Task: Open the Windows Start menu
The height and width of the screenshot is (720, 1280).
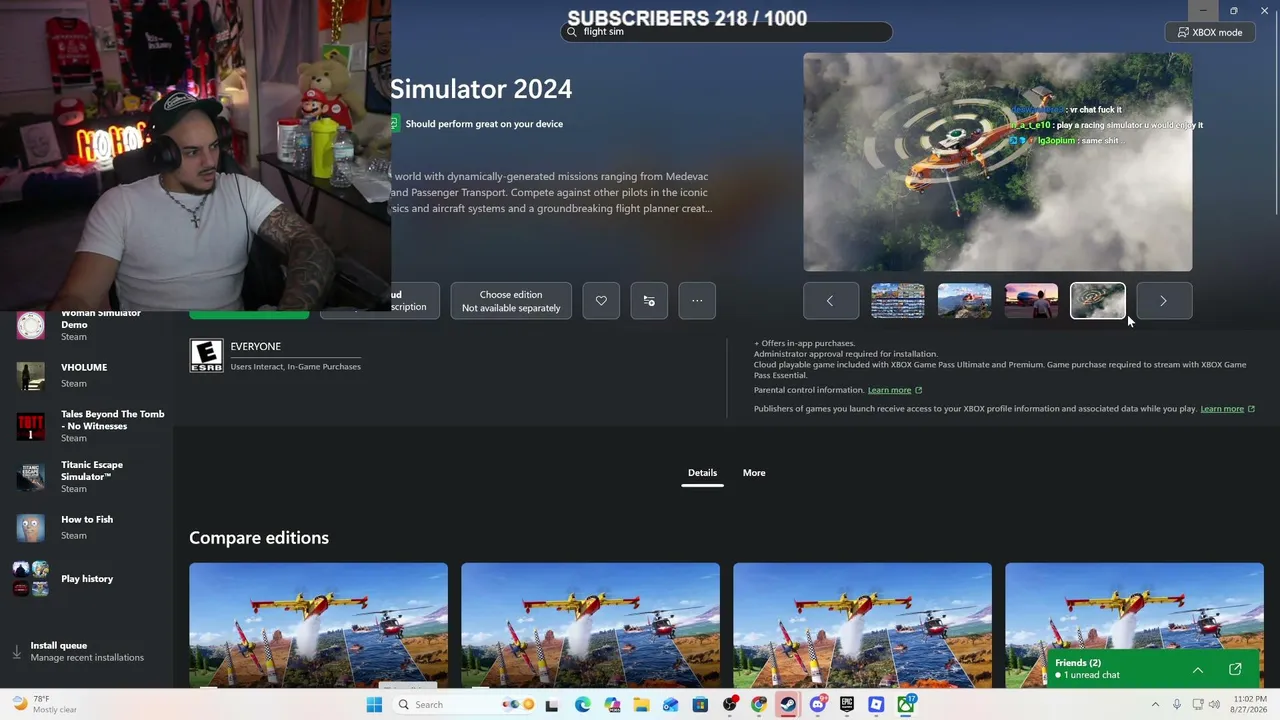Action: click(x=374, y=705)
